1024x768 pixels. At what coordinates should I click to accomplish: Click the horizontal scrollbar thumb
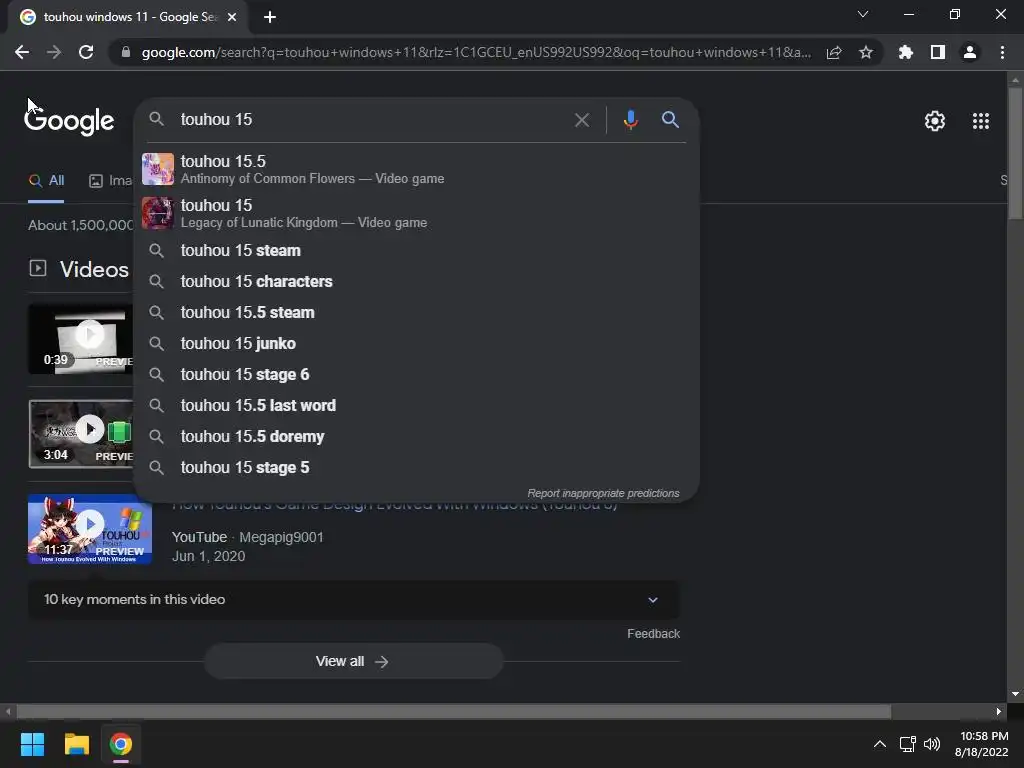coord(453,711)
